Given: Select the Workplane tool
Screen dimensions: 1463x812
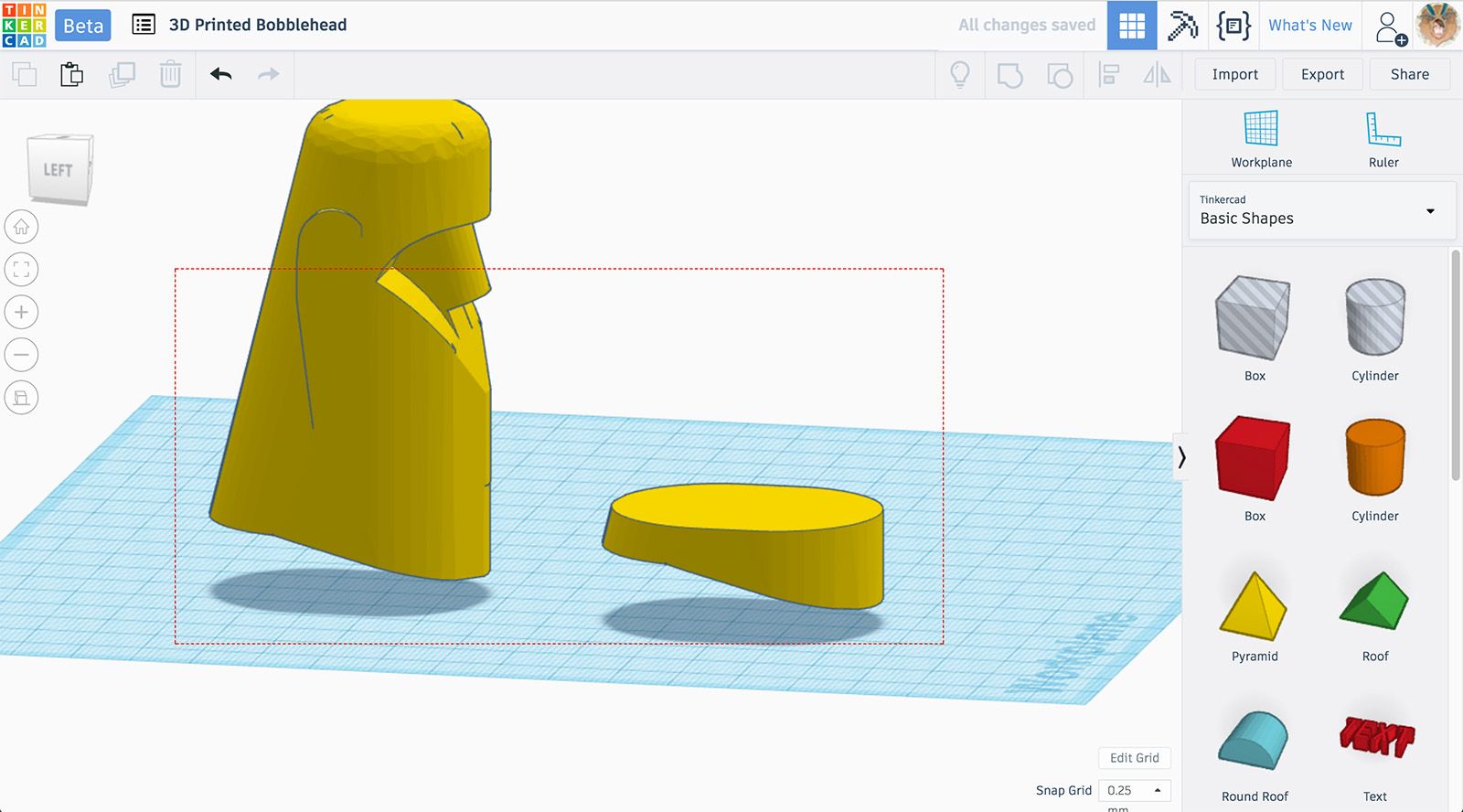Looking at the screenshot, I should point(1261,140).
